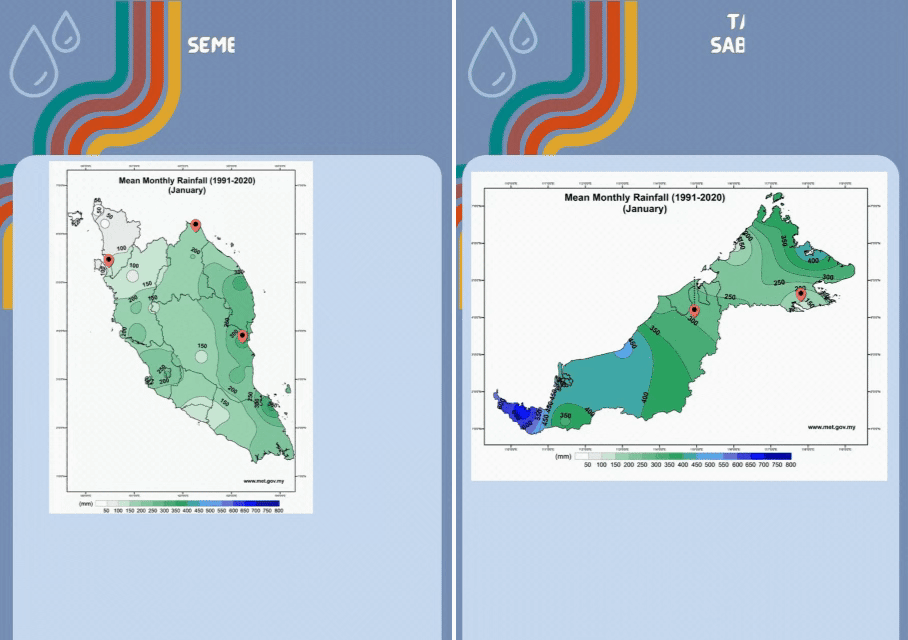Click the small water drop icon, right panel
Image resolution: width=908 pixels, height=640 pixels.
click(524, 31)
